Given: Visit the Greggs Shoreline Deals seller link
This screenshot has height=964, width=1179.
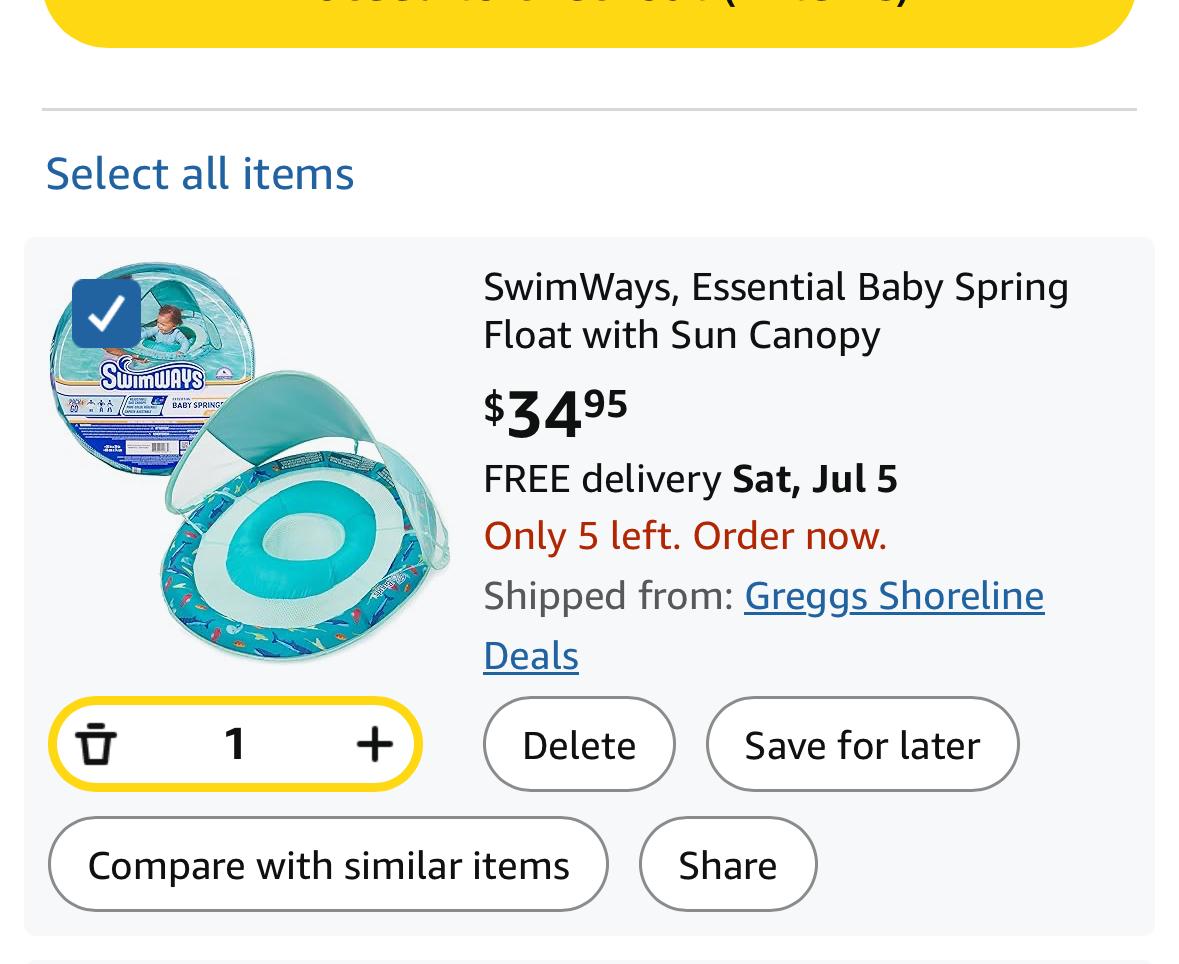Looking at the screenshot, I should tap(893, 597).
